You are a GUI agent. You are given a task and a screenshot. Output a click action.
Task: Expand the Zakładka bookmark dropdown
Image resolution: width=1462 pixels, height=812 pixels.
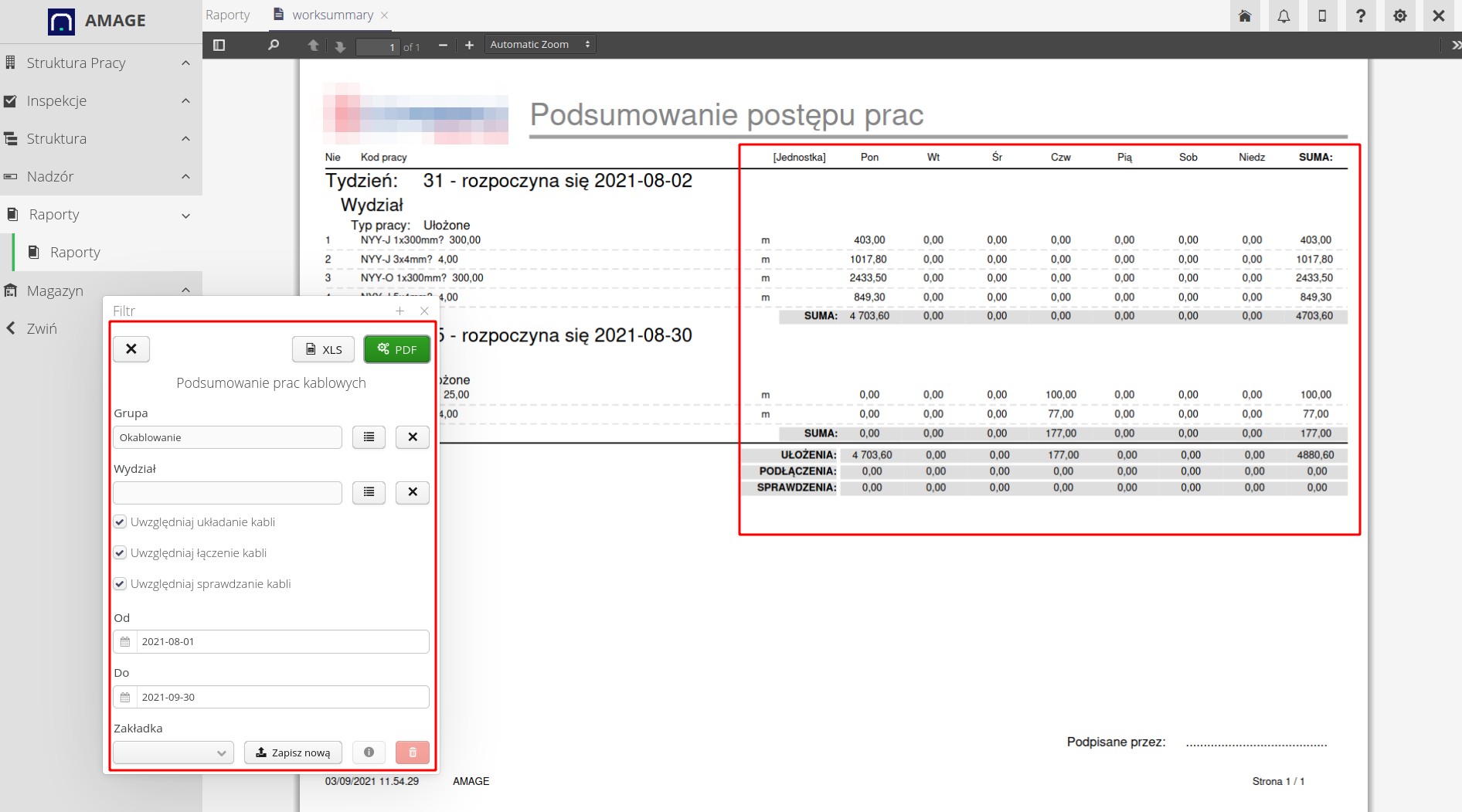point(173,753)
